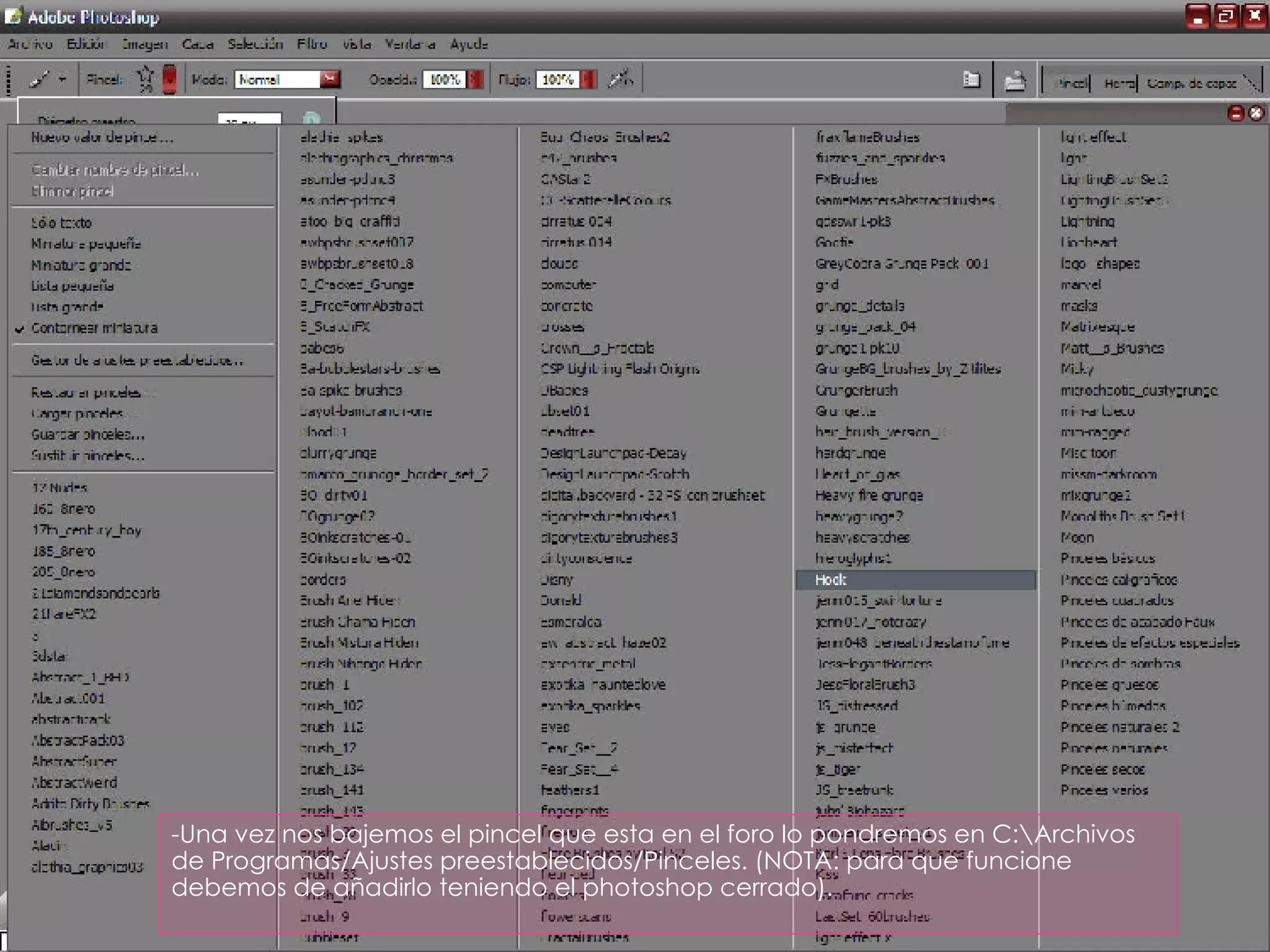This screenshot has width=1270, height=952.
Task: Expand the Modo Normal dropdown
Action: [x=330, y=79]
